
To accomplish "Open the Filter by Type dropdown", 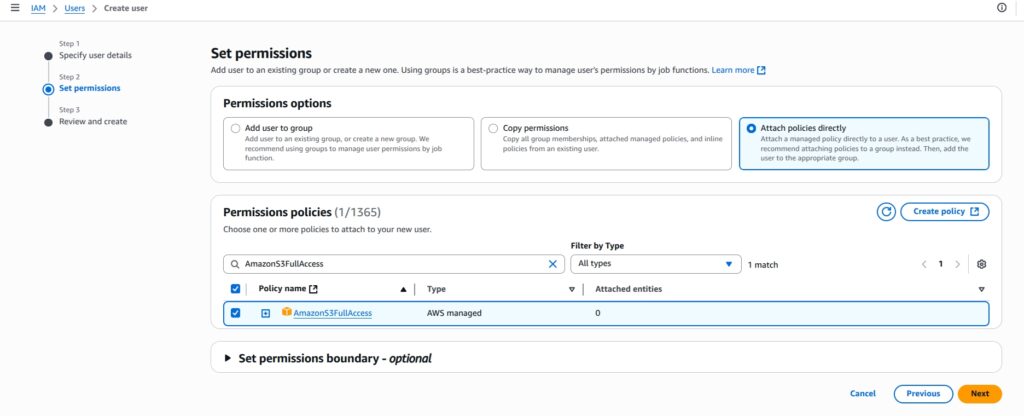I will tap(656, 264).
